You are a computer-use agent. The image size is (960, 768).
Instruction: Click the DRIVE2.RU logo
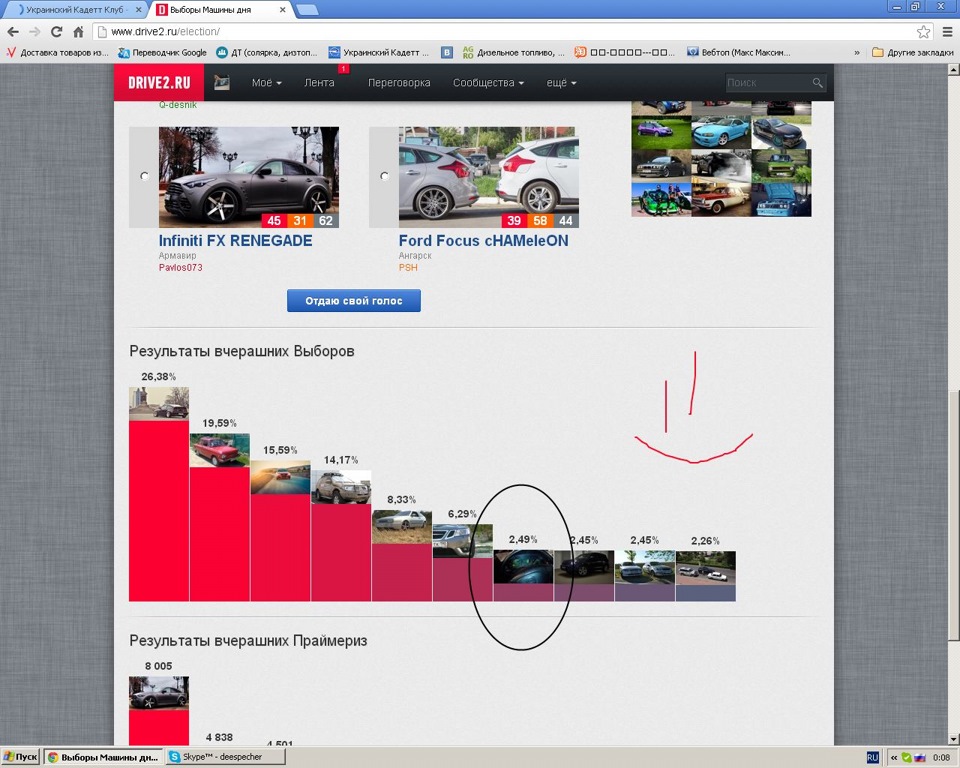tap(159, 83)
